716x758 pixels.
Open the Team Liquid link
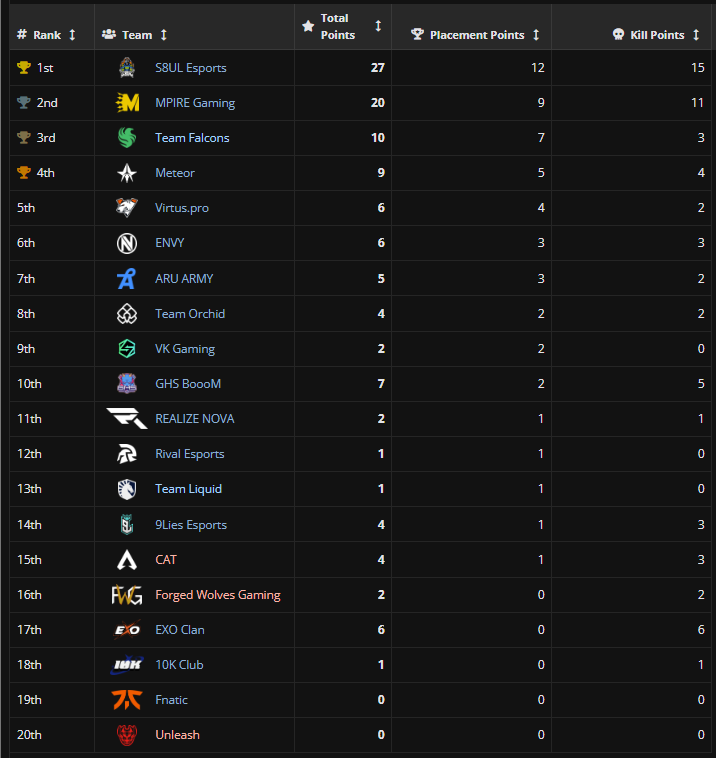click(188, 489)
